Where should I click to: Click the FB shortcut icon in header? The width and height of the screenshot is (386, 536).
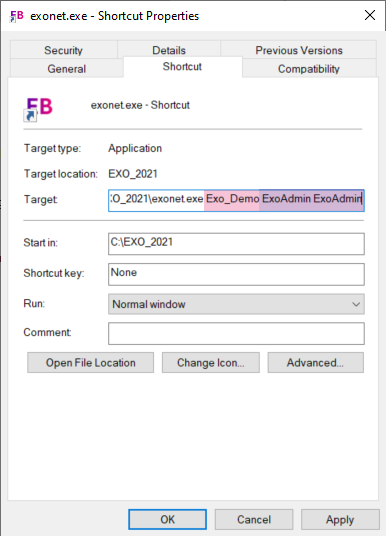pos(38,109)
